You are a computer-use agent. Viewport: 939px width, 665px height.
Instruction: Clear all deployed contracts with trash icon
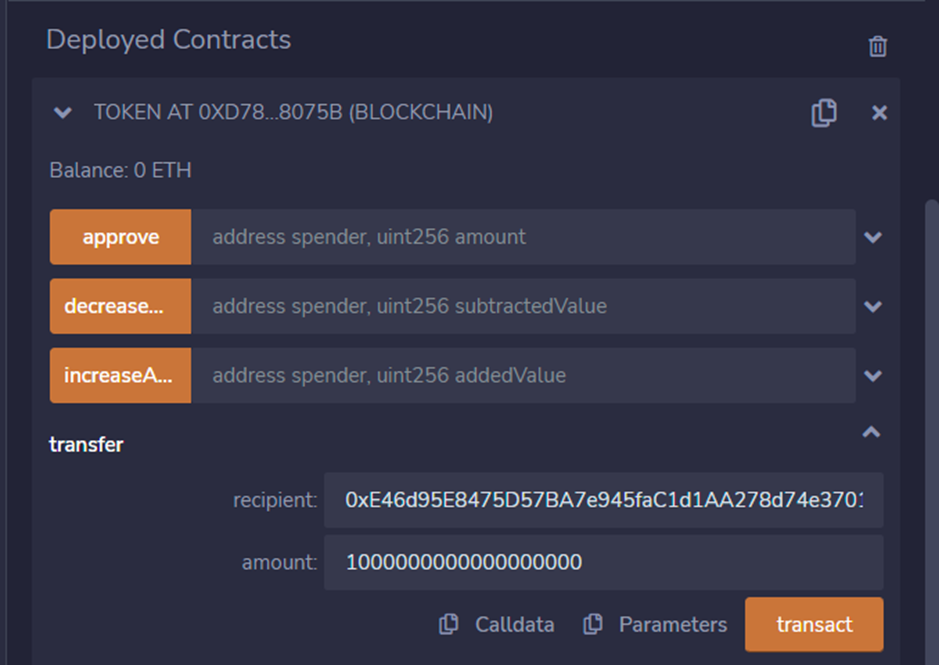[877, 46]
